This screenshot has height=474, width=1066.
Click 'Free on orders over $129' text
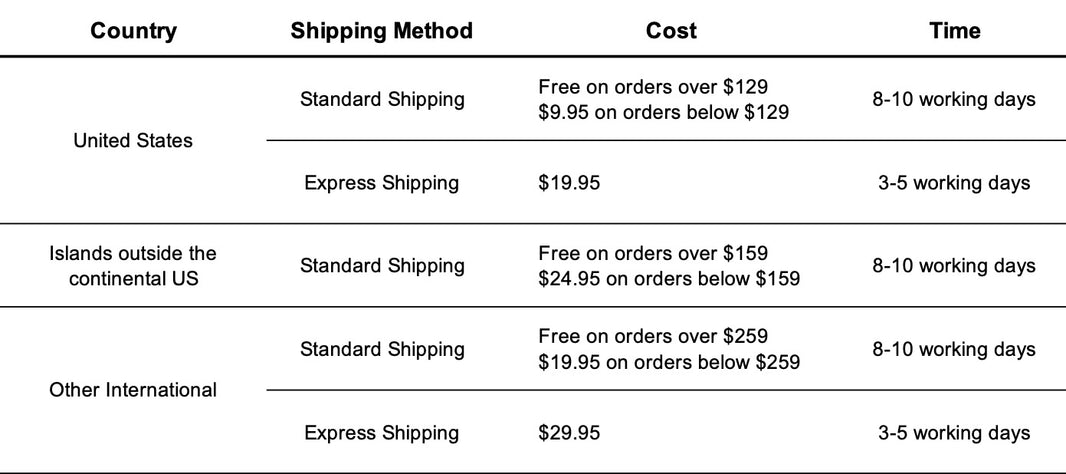click(653, 87)
